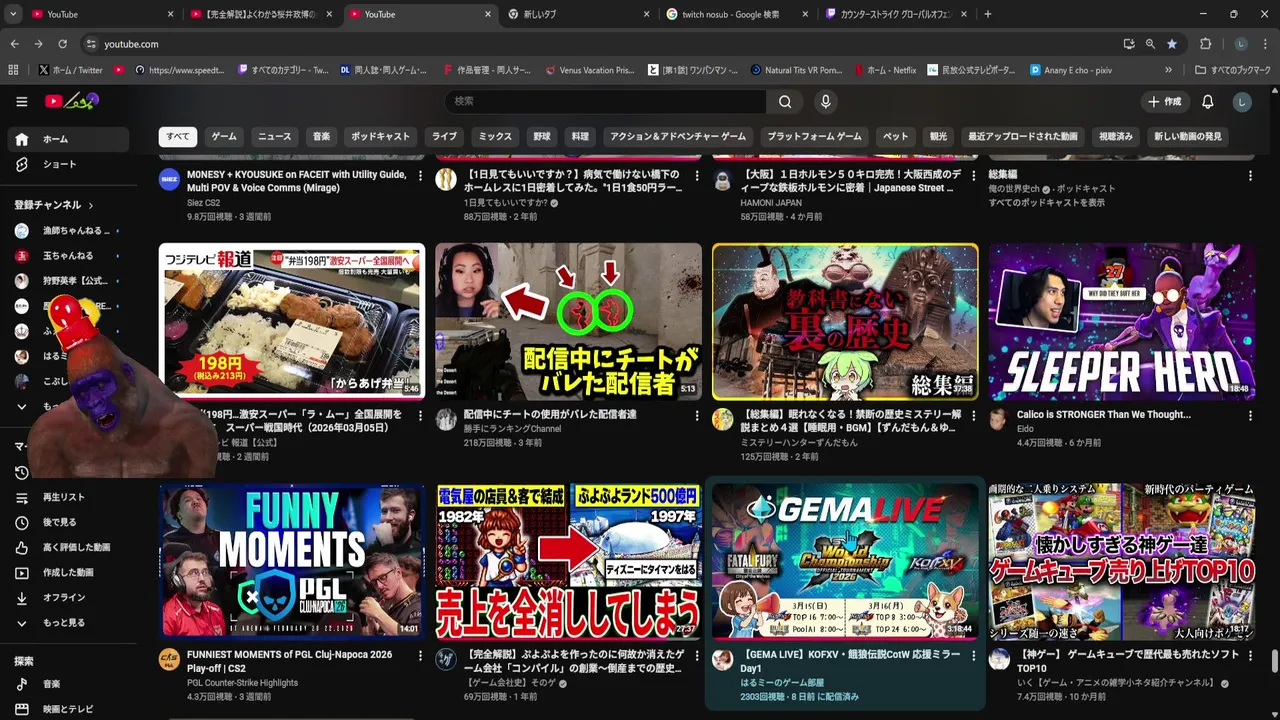This screenshot has width=1280, height=720.
Task: Open the GEMA LIVE stream thumbnail
Action: tap(845, 562)
